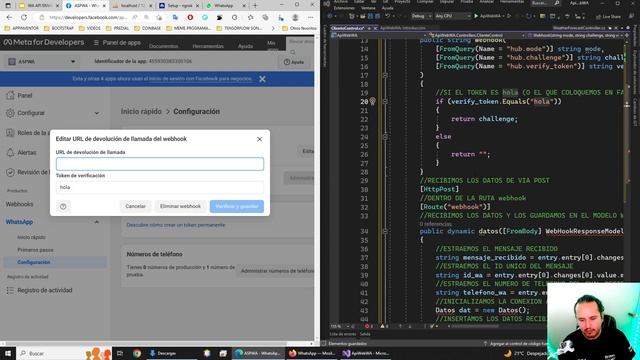Dismiss the blue Facebook login banner
Image resolution: width=640 pixels, height=360 pixels.
[262, 79]
